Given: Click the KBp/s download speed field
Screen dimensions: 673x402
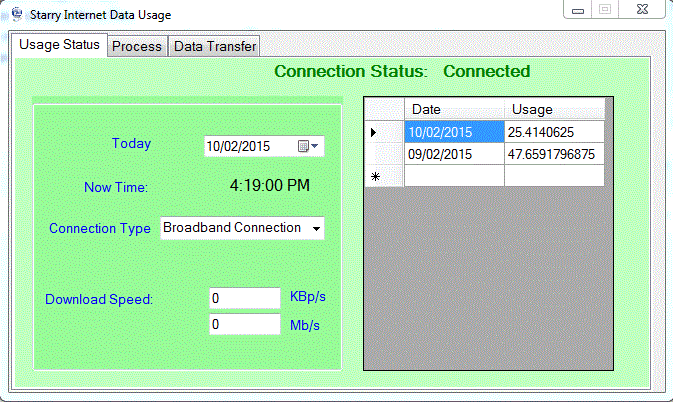Looking at the screenshot, I should [x=245, y=298].
